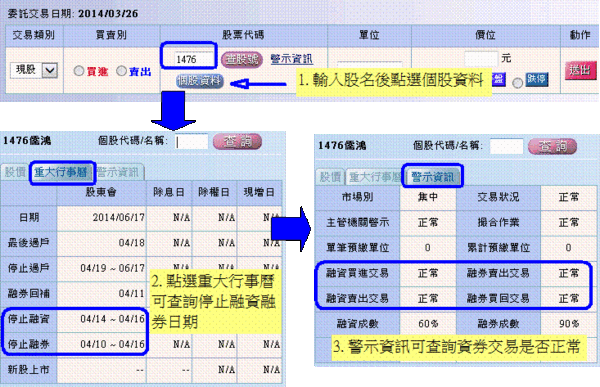The height and width of the screenshot is (387, 600).
Task: Switch to the greyed 警示資訊 tab in the calendar panel
Action: pyautogui.click(x=119, y=172)
